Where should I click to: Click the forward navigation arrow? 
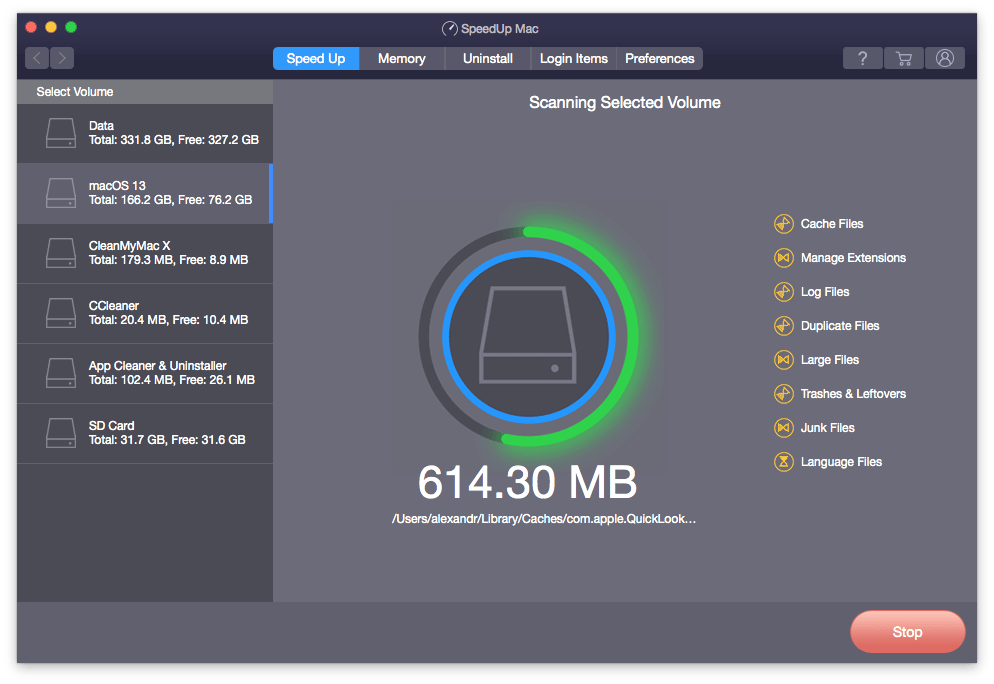click(x=61, y=58)
